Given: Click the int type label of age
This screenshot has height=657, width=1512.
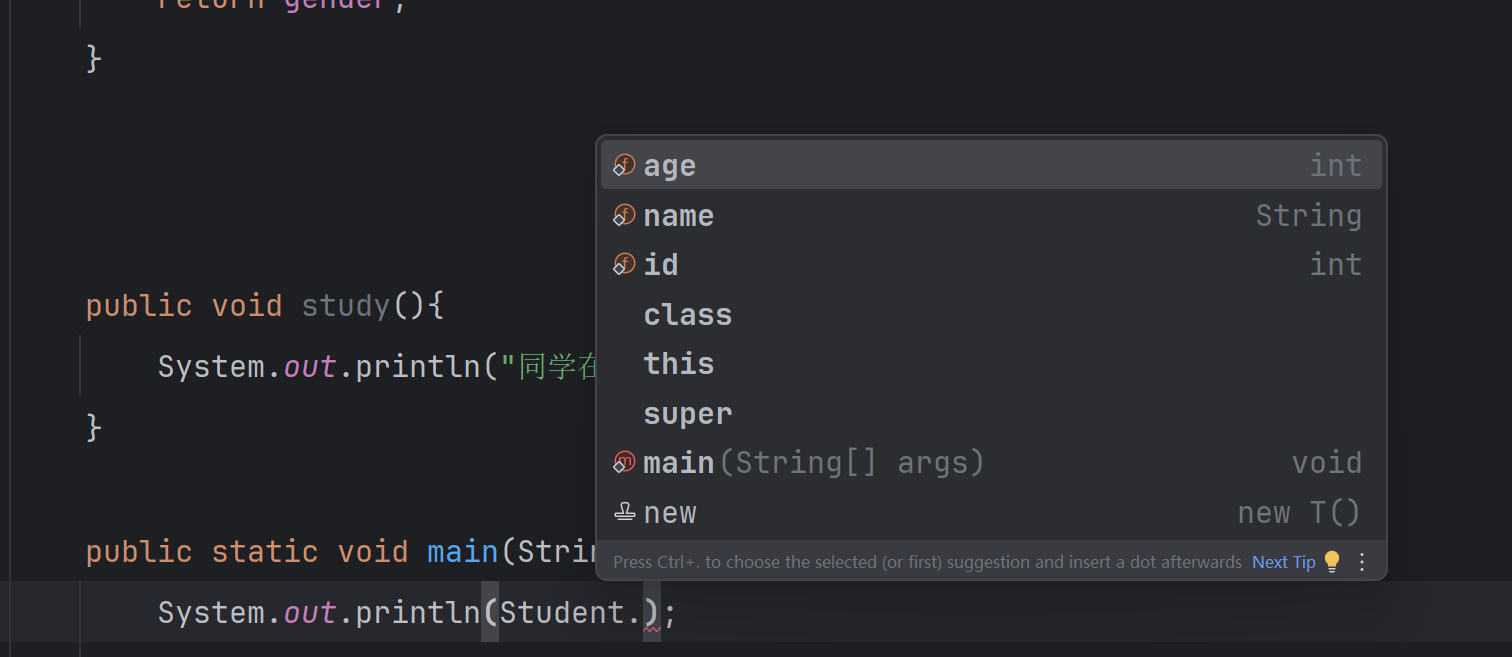Looking at the screenshot, I should tap(1336, 165).
